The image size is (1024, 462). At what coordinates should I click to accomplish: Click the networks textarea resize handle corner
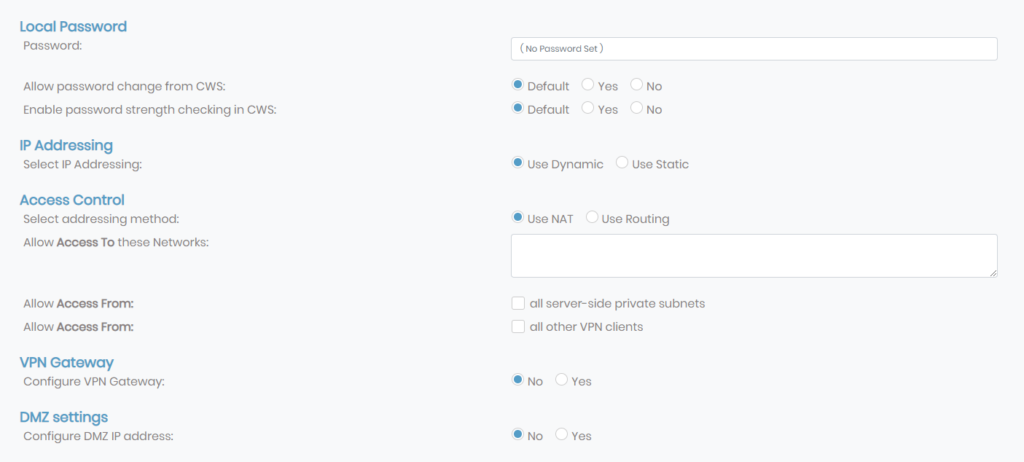point(993,273)
